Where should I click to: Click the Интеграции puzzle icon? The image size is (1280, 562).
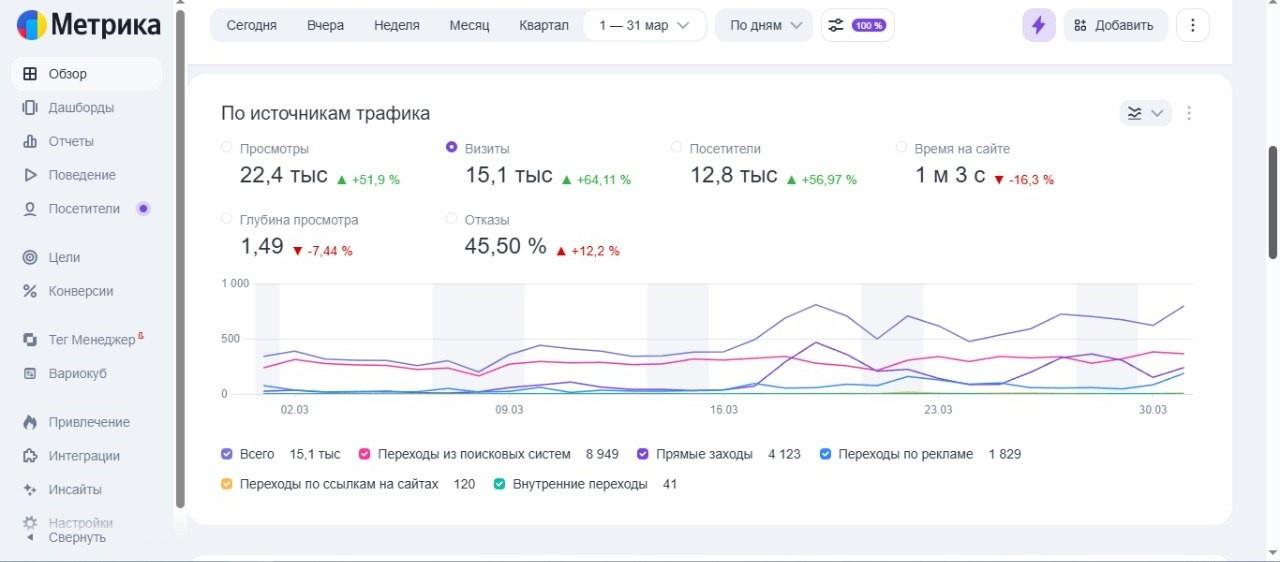pyautogui.click(x=30, y=456)
